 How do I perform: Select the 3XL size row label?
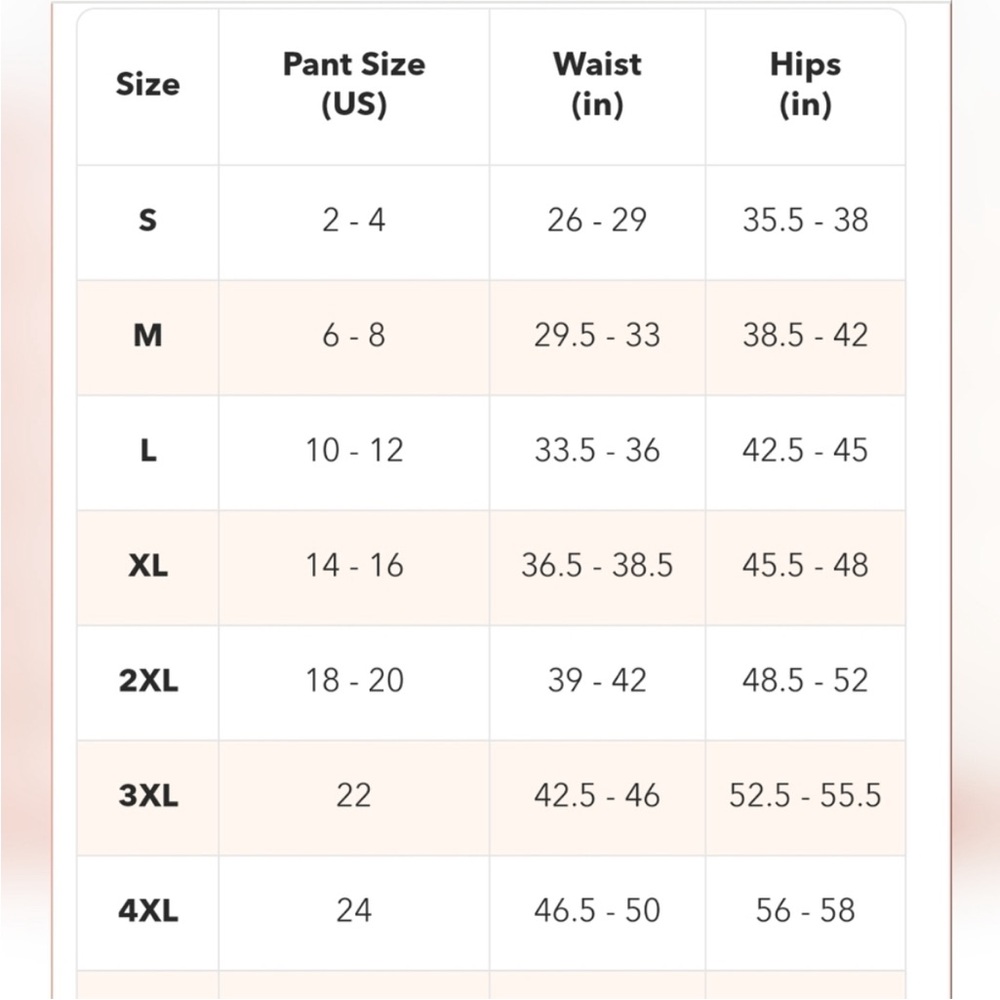147,795
